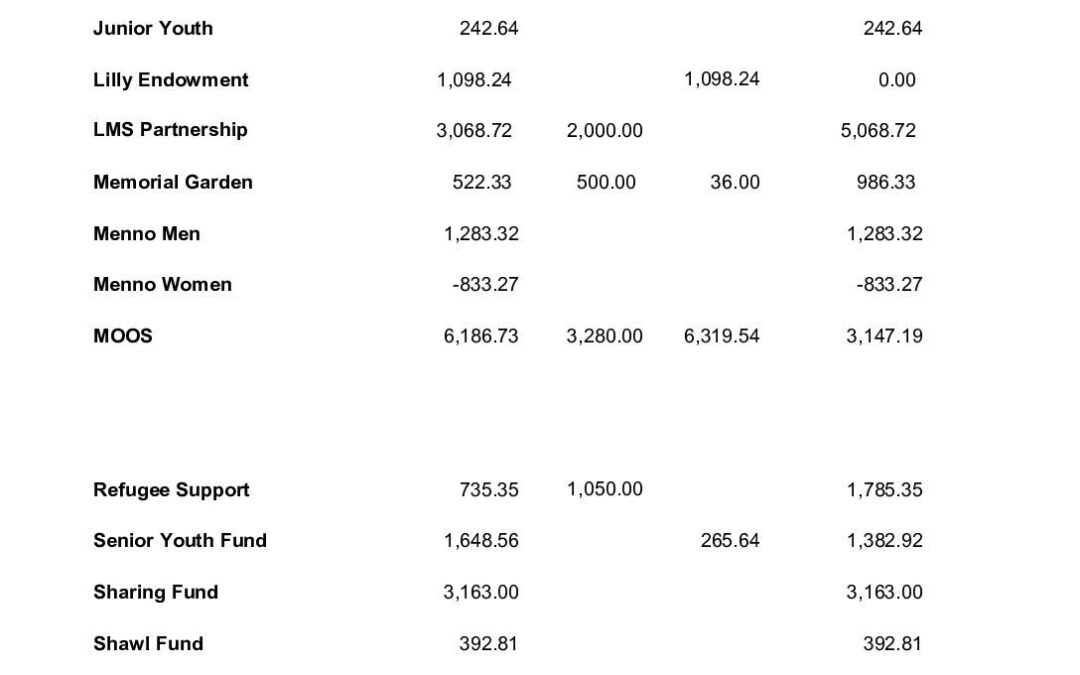Select the 265.64 Senior Youth Fund amount

pyautogui.click(x=730, y=541)
